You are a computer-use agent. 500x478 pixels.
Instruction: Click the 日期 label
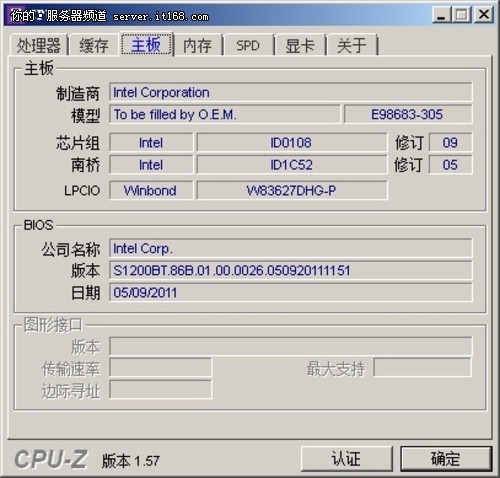tap(85, 293)
